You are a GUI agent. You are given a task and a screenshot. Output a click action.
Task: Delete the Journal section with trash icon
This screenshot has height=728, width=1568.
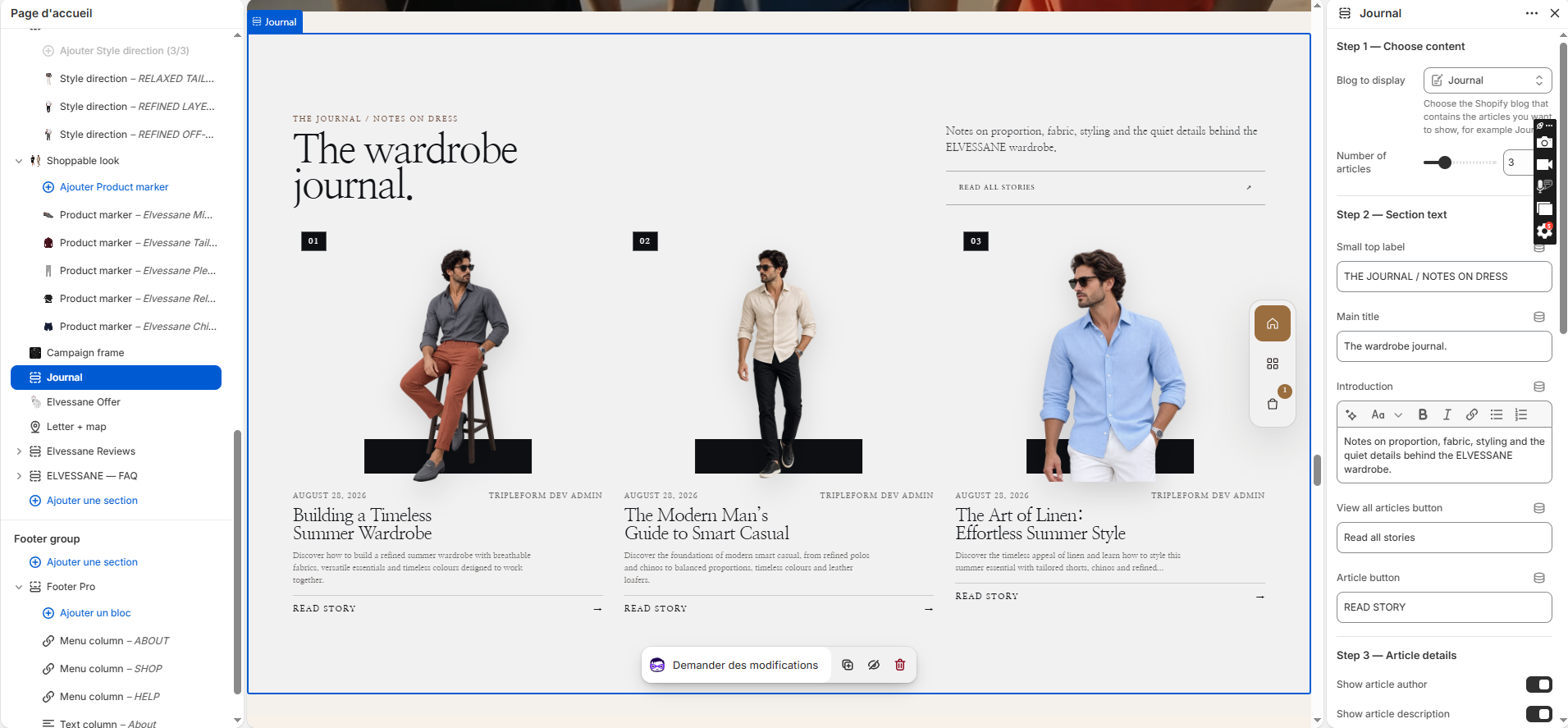coord(900,665)
